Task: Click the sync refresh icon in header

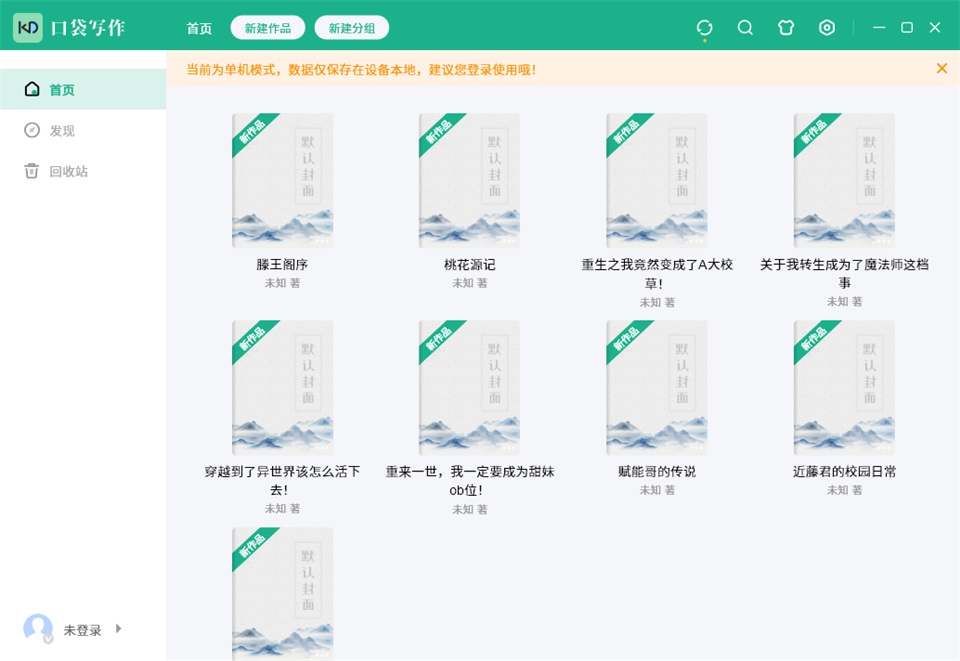Action: pos(704,28)
